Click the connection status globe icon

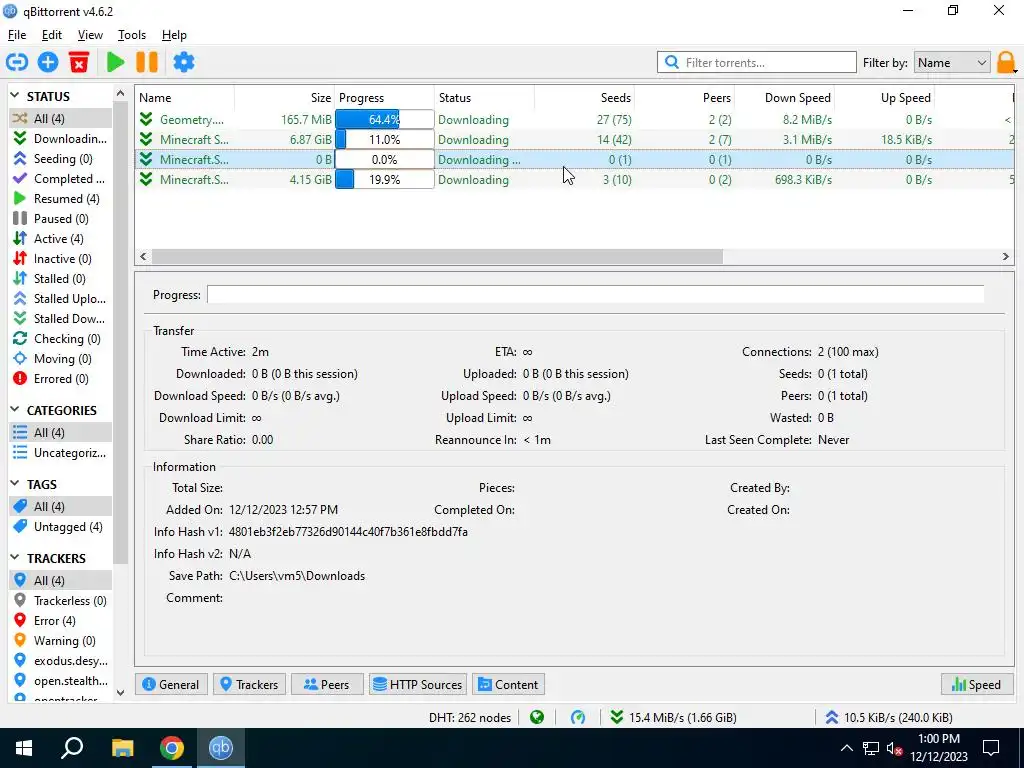[x=537, y=718]
